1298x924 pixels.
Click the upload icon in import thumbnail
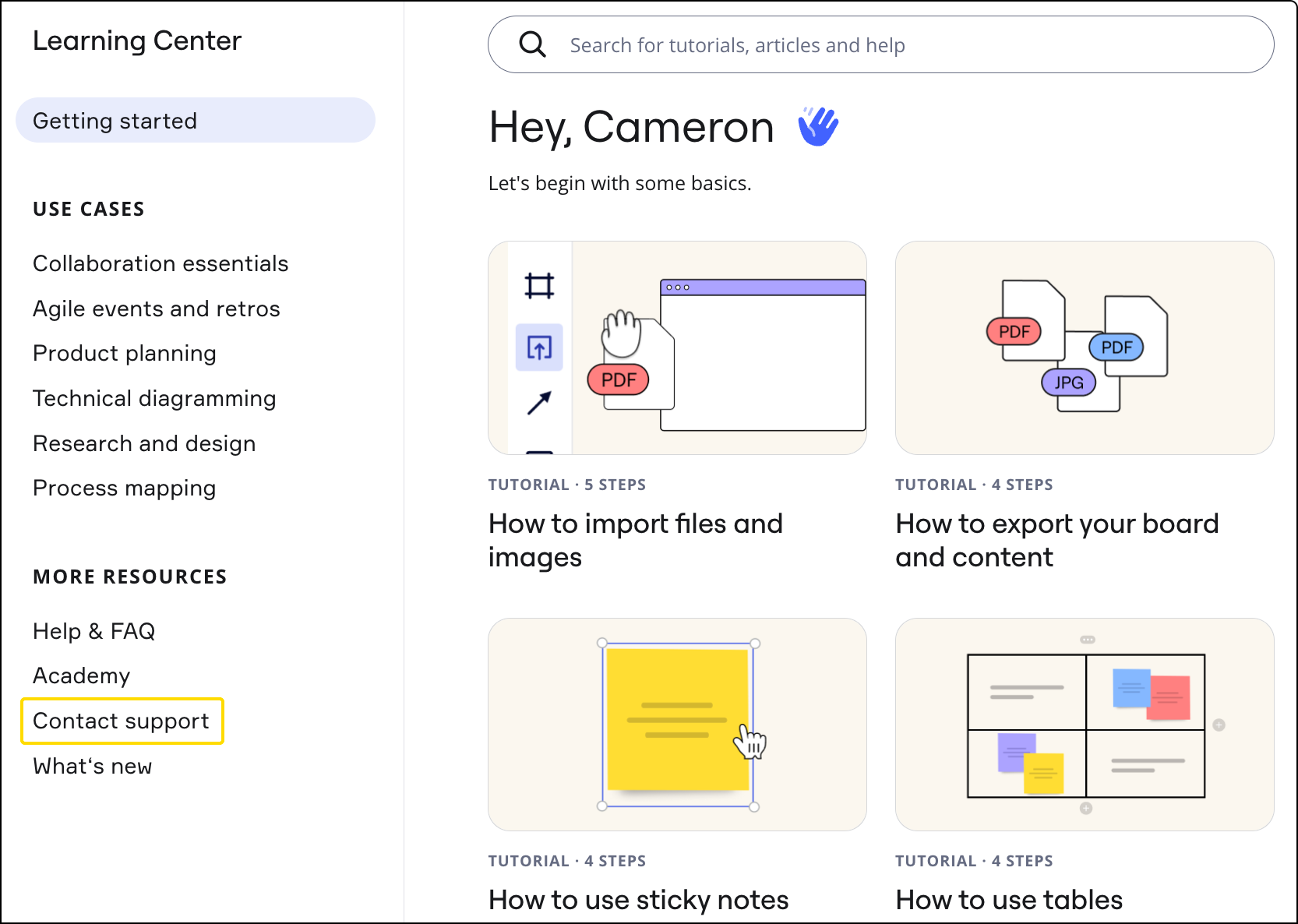pyautogui.click(x=539, y=347)
